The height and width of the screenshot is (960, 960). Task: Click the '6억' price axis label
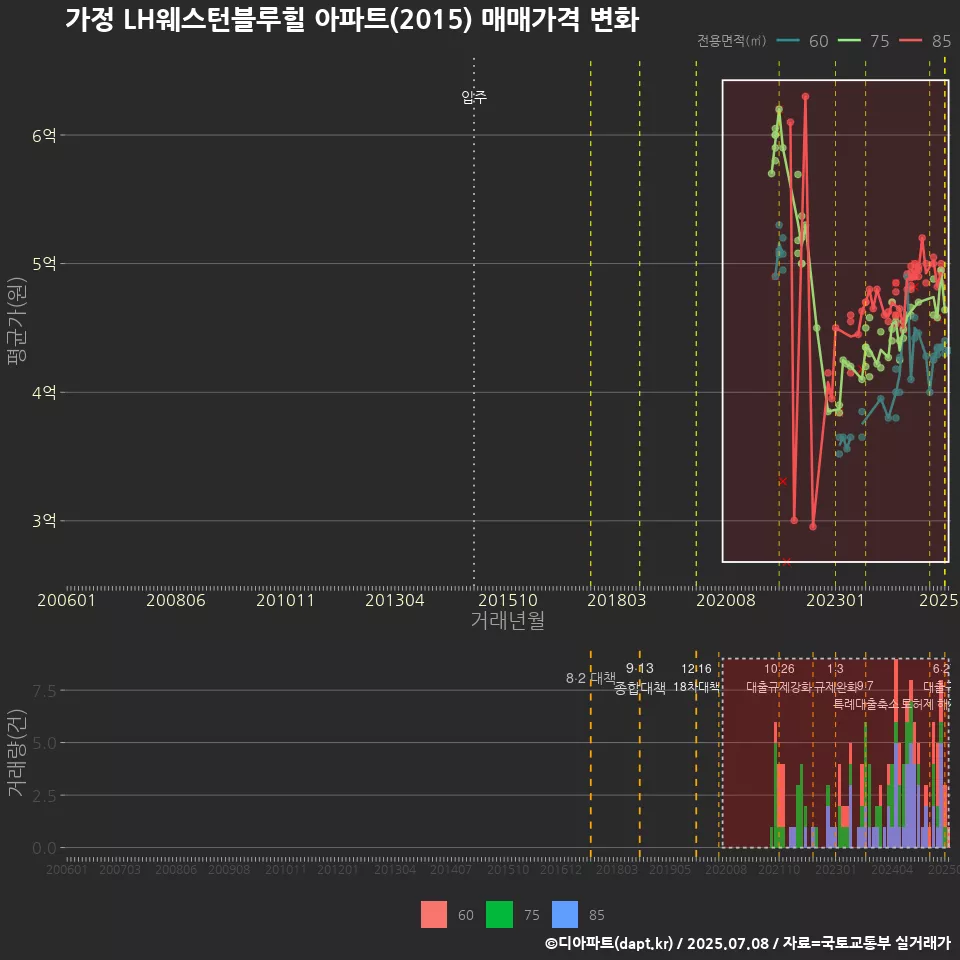(x=44, y=135)
